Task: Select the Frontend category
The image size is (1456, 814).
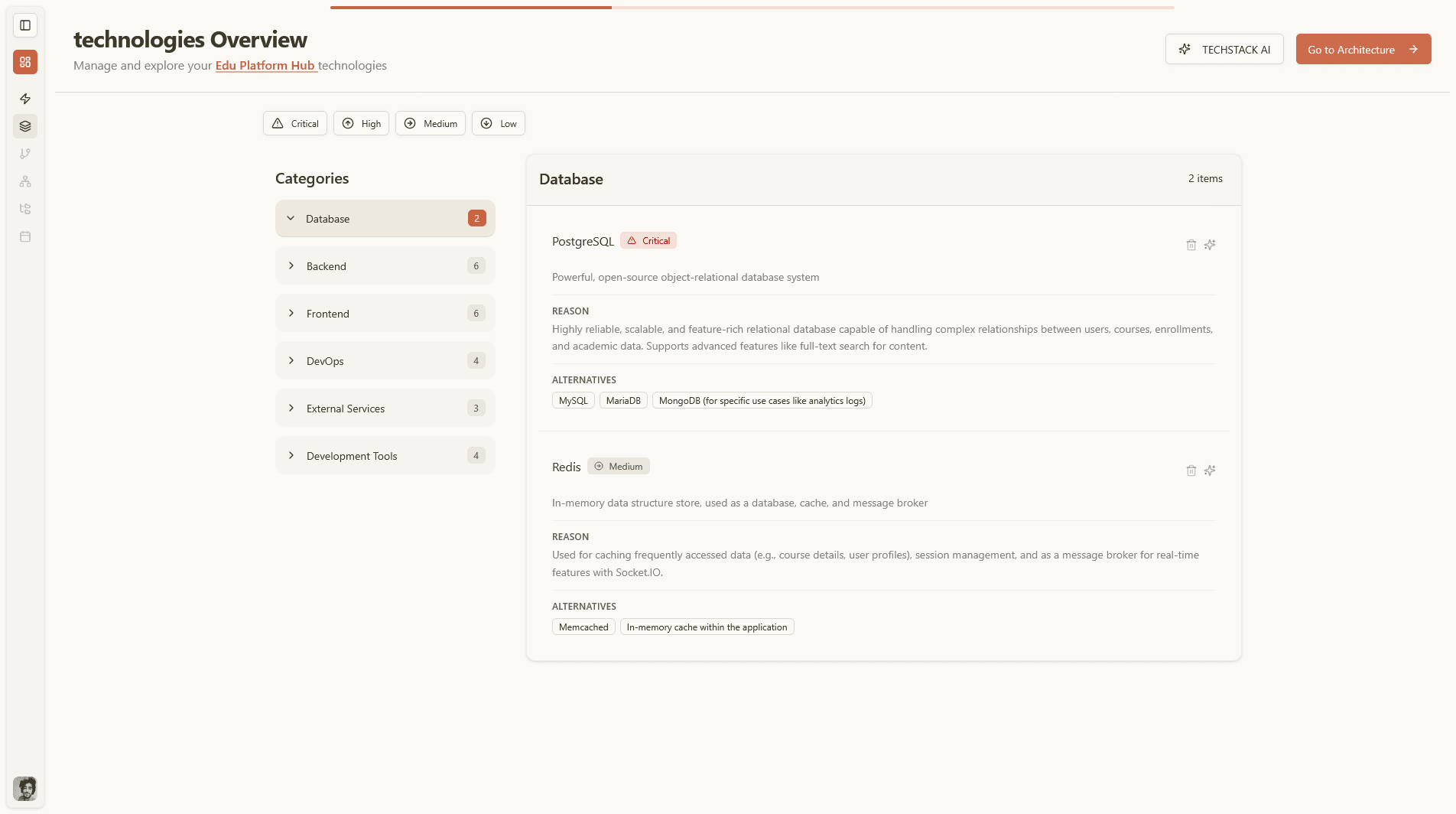Action: (x=385, y=313)
